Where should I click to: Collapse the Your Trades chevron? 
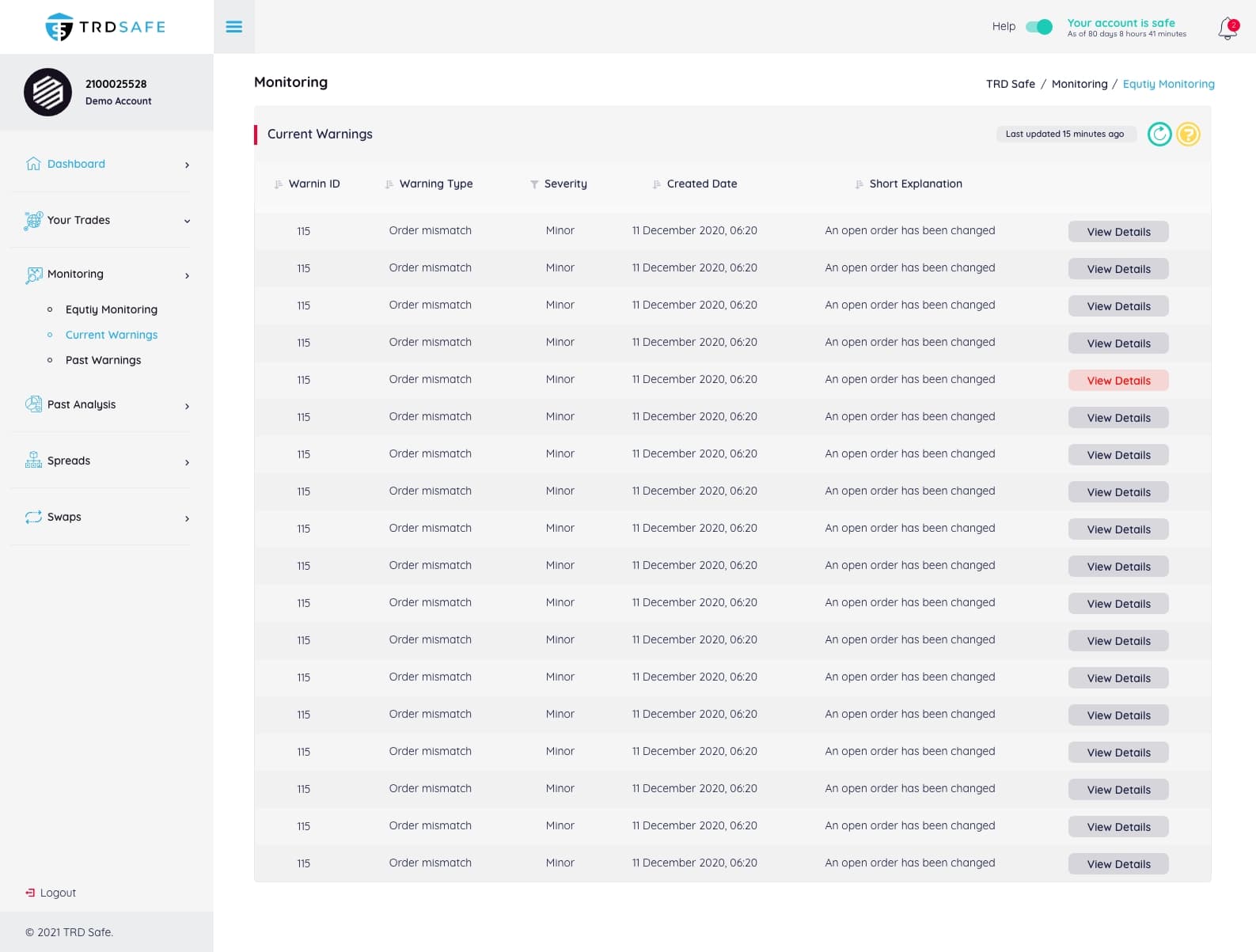(187, 221)
